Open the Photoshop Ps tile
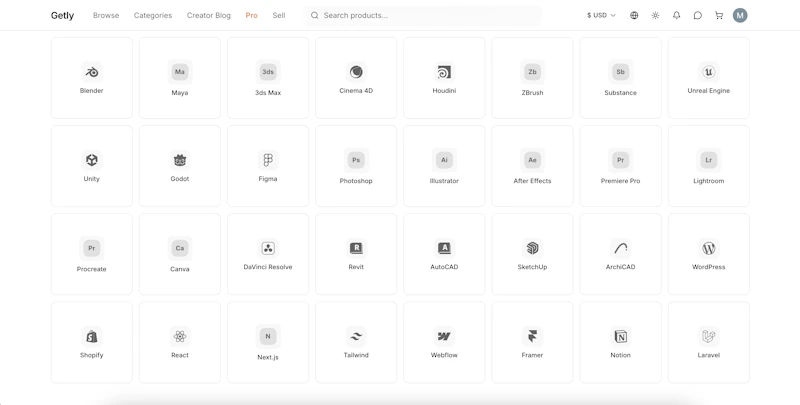Image resolution: width=800 pixels, height=405 pixels. 356,166
